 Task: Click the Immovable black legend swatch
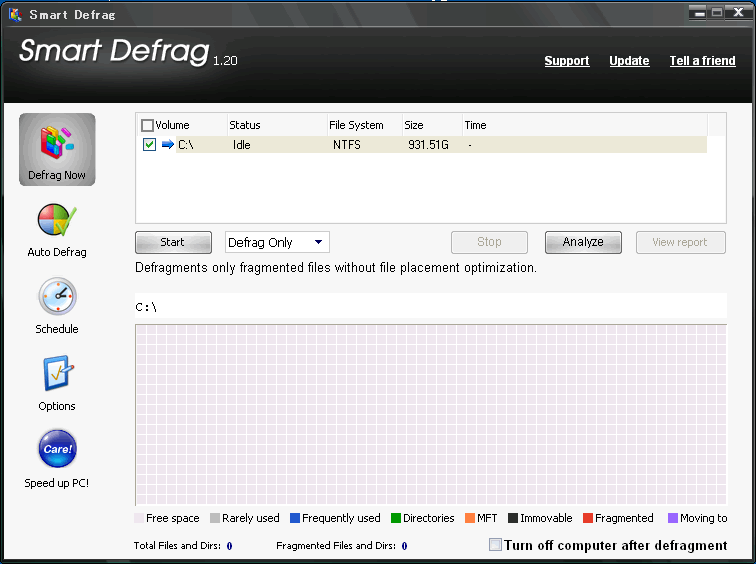tap(513, 518)
